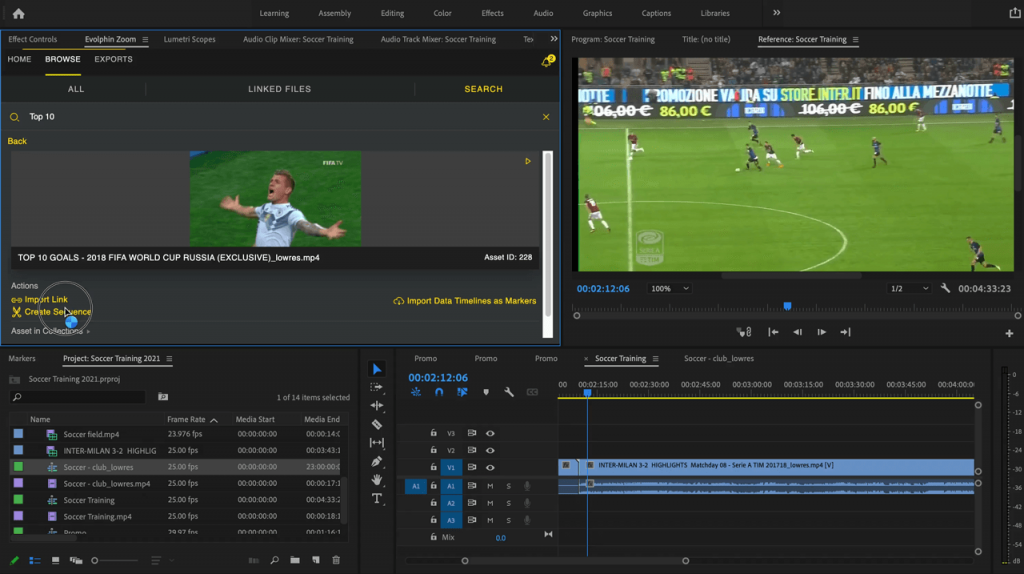Open the Color workspace
This screenshot has height=574, width=1024.
pos(442,13)
